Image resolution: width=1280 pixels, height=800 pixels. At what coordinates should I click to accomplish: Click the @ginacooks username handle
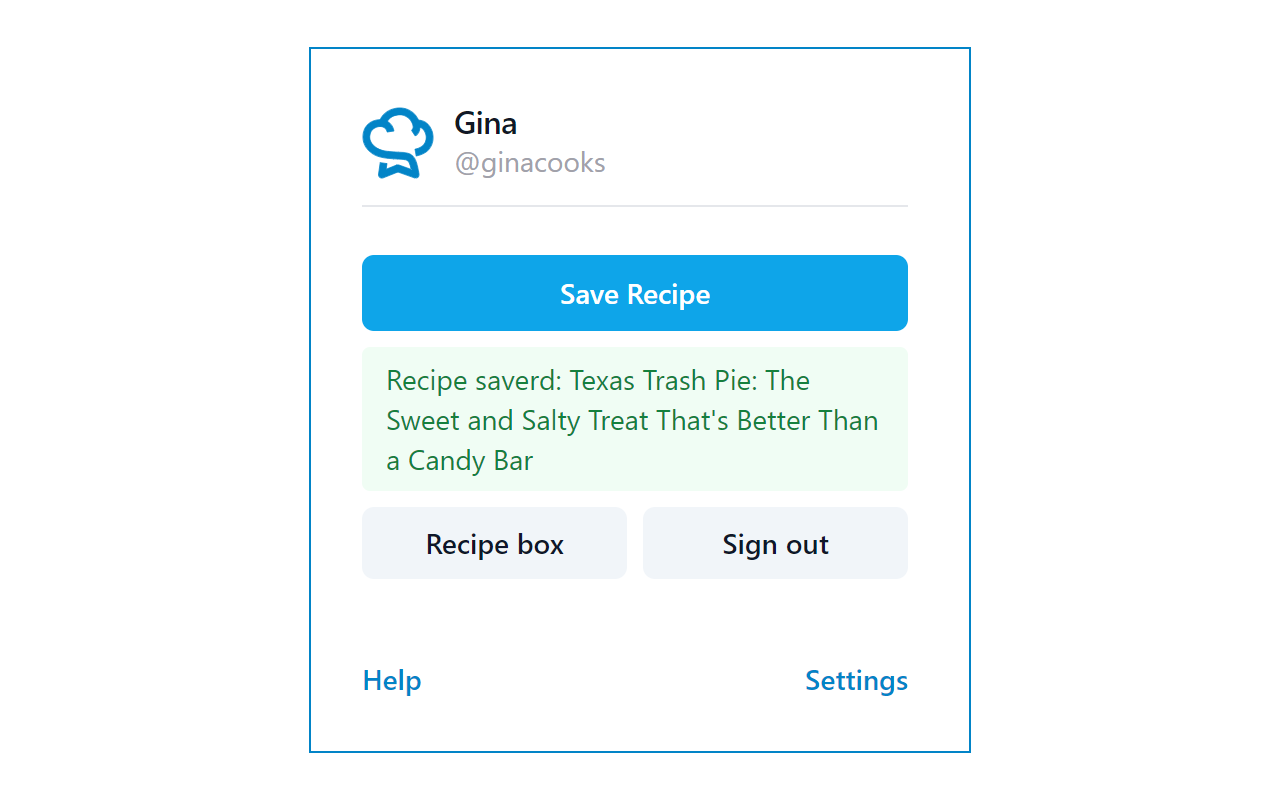click(x=530, y=163)
